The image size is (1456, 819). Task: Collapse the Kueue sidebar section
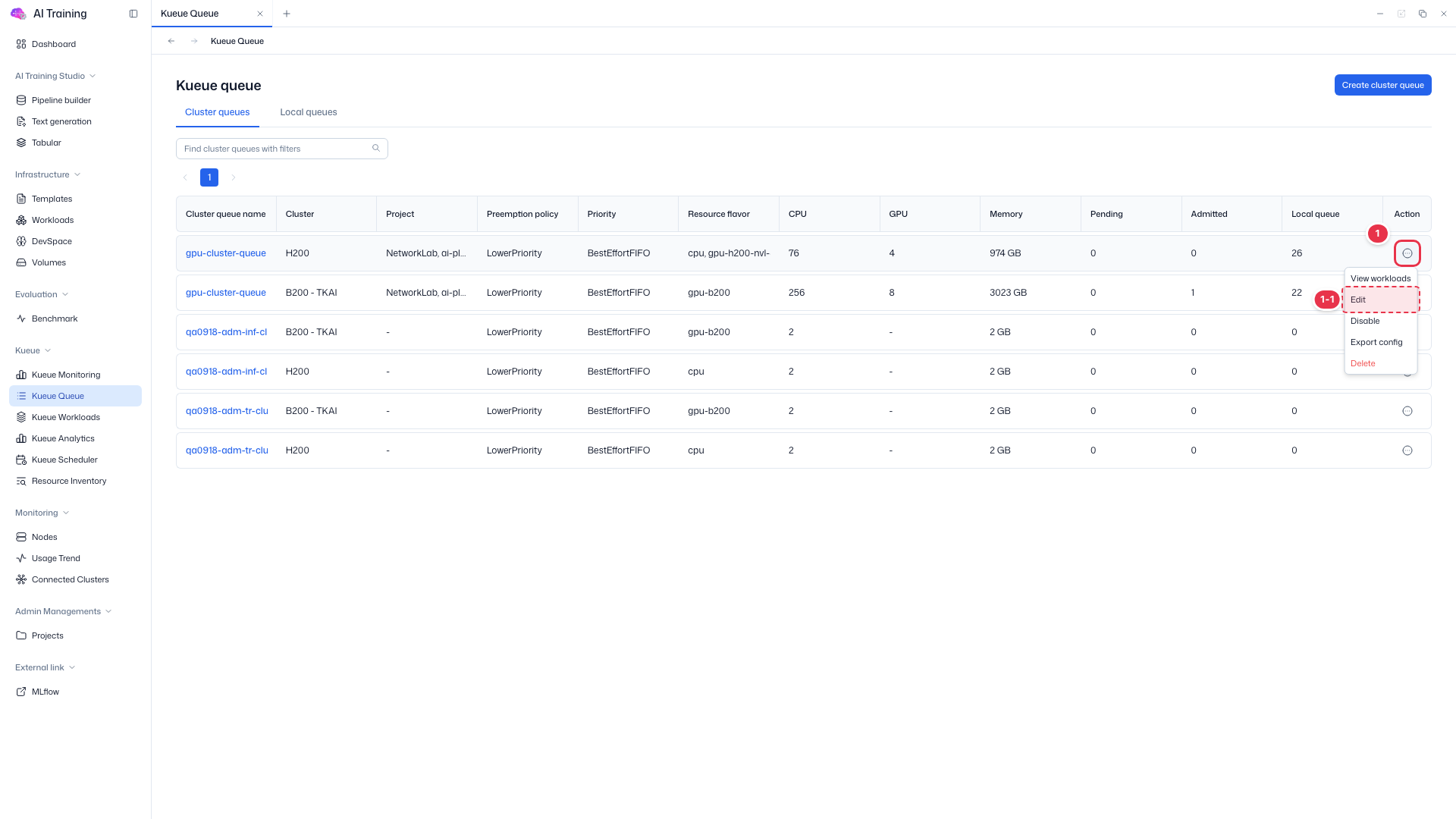click(48, 350)
